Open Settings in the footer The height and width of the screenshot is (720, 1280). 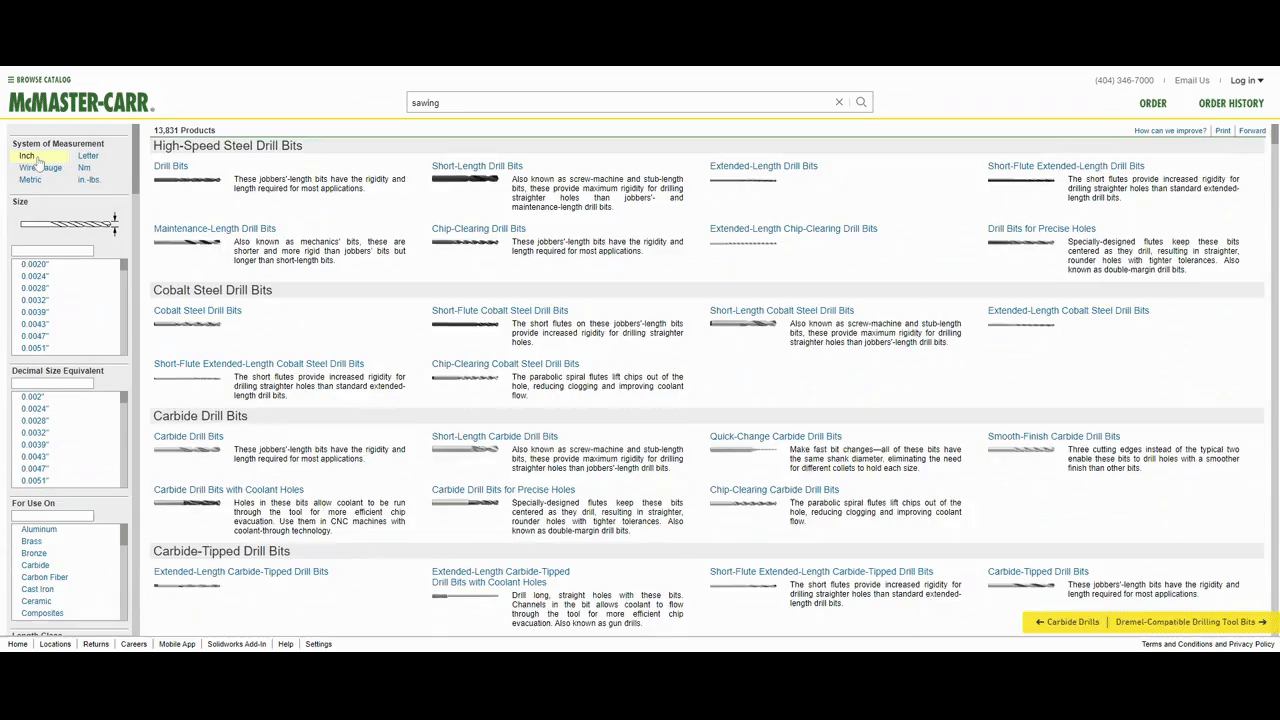319,644
